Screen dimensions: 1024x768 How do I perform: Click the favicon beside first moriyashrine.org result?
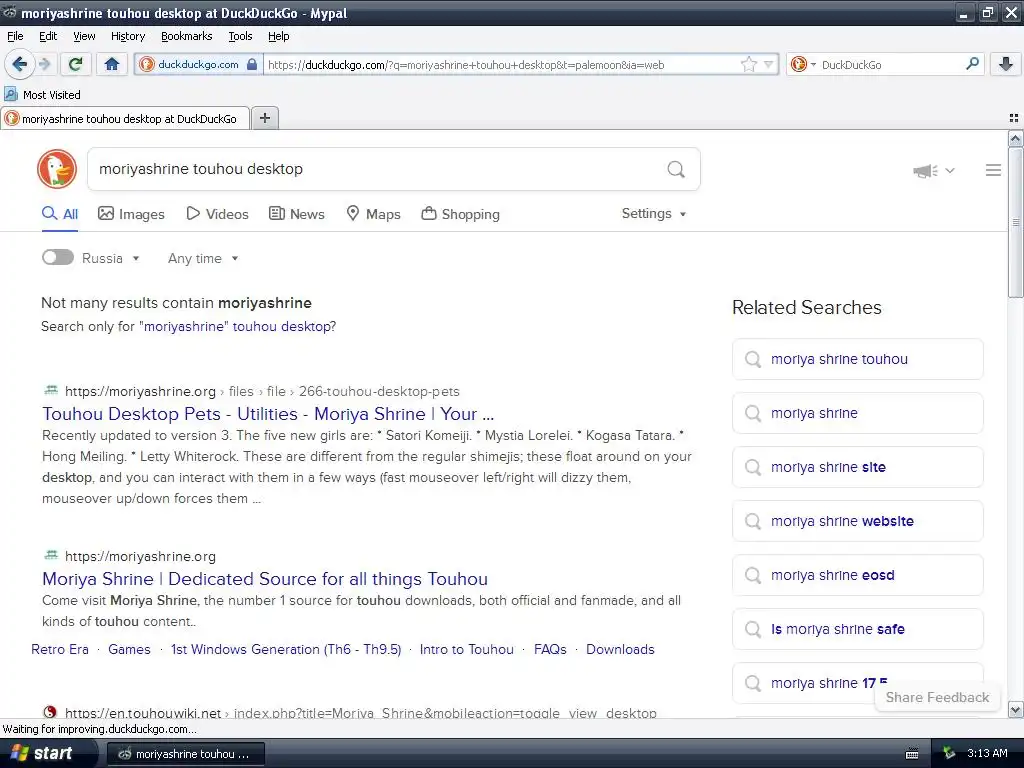[51, 391]
